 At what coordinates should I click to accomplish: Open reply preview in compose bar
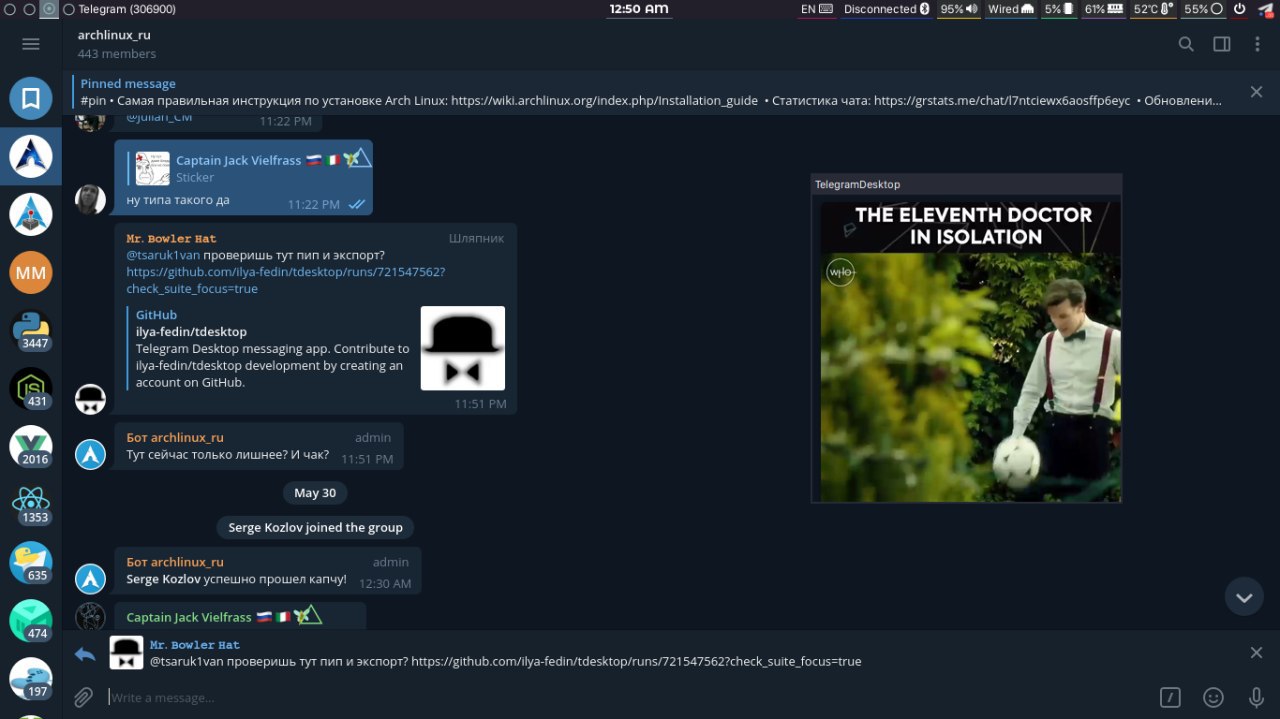(505, 653)
